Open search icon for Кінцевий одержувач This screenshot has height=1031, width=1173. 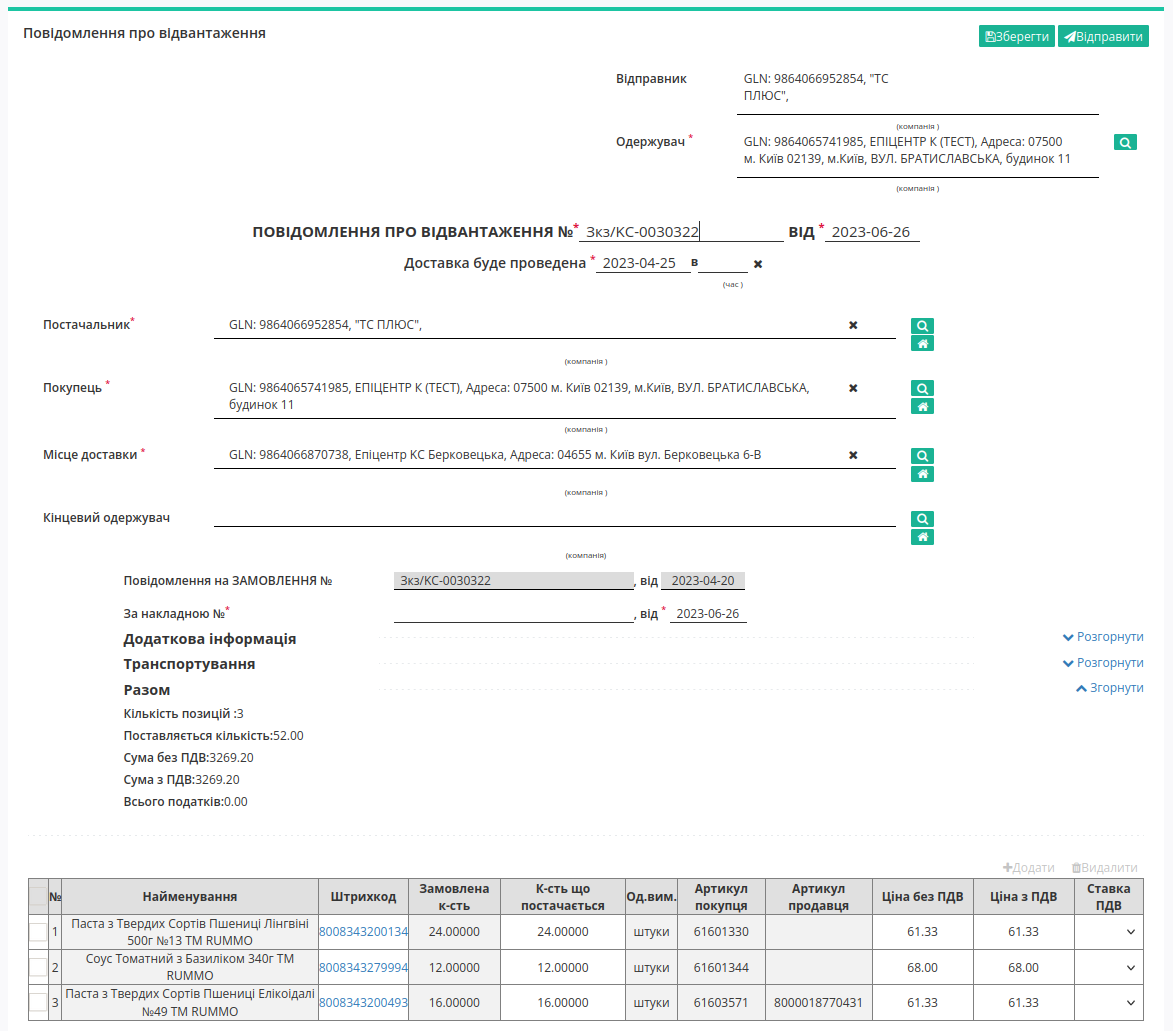922,518
